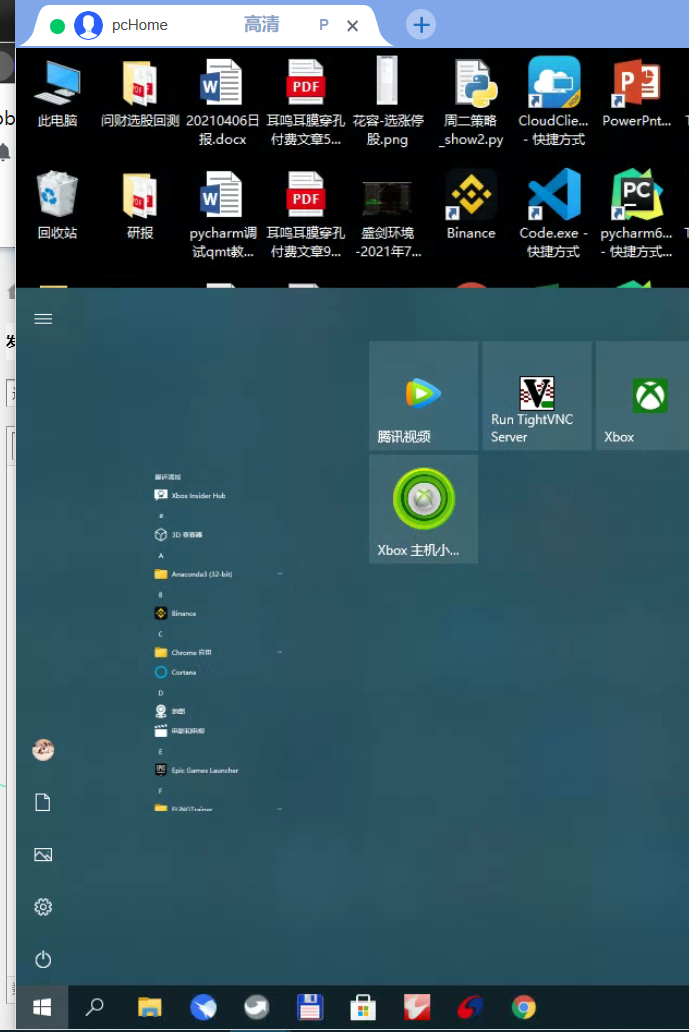This screenshot has height=1032, width=689.
Task: Open the 周二策略_show2.py Python file
Action: [472, 101]
